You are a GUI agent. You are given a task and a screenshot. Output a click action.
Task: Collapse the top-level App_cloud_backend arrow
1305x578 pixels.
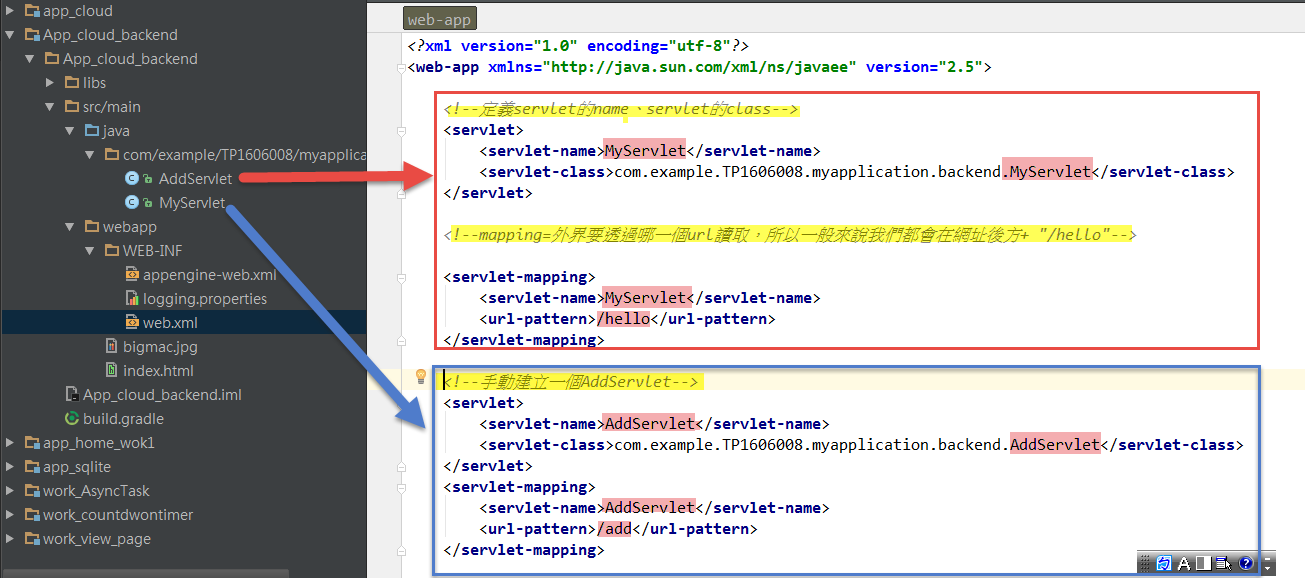(10, 35)
